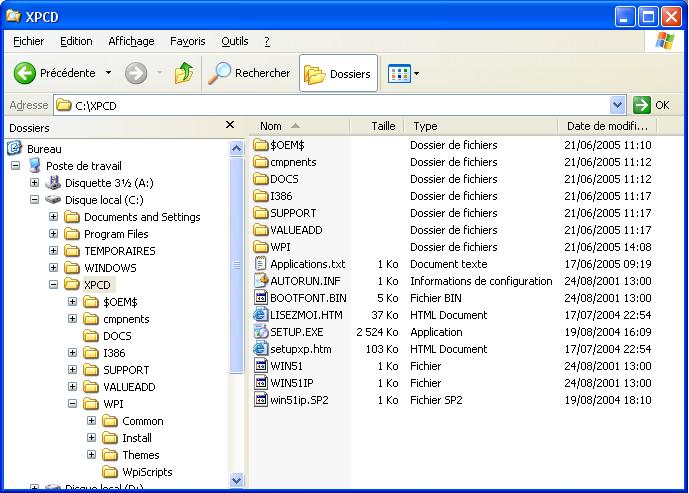Open the view mode icon menu
Screen dimensions: 689x493
(x=403, y=74)
